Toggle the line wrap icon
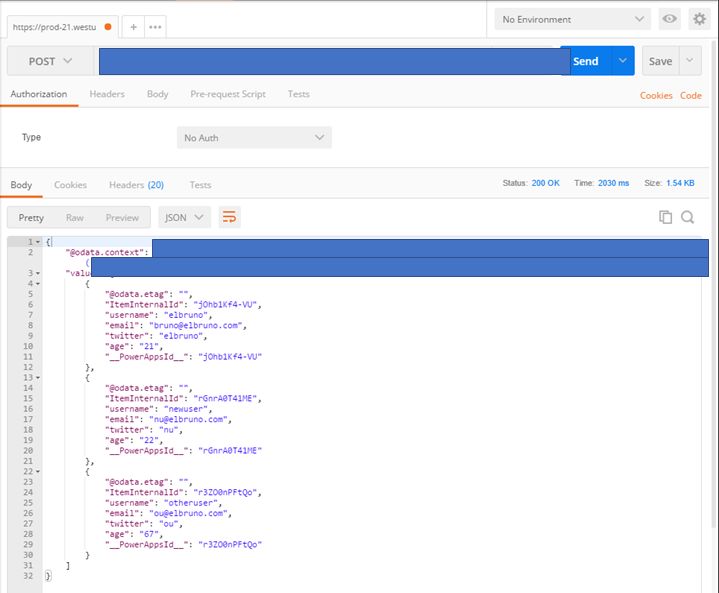 tap(229, 217)
